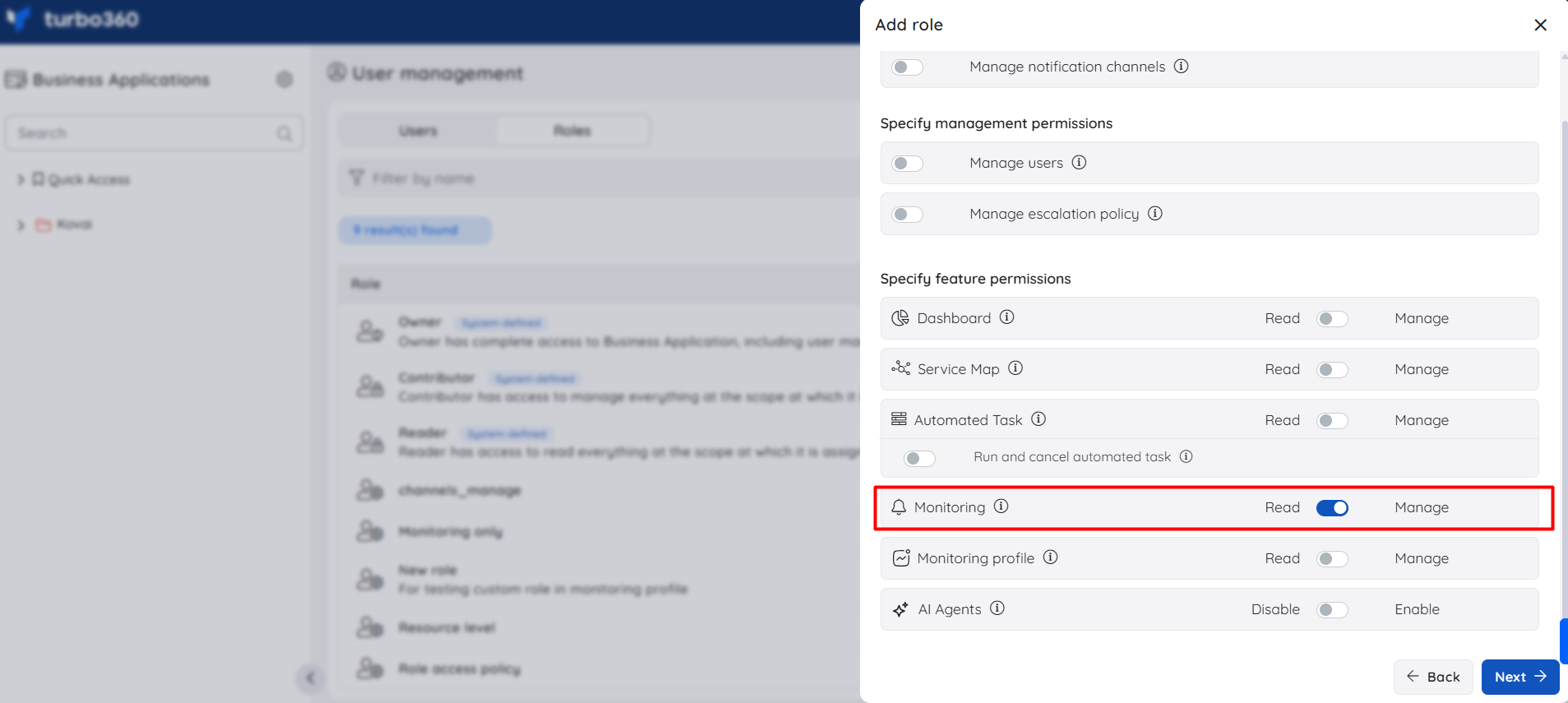Screen dimensions: 1568x703
Task: Show info for AI Agents
Action: click(997, 608)
